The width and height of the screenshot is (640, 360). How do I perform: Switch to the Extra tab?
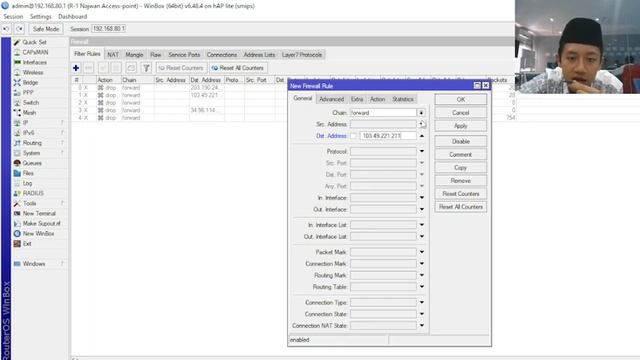(357, 99)
